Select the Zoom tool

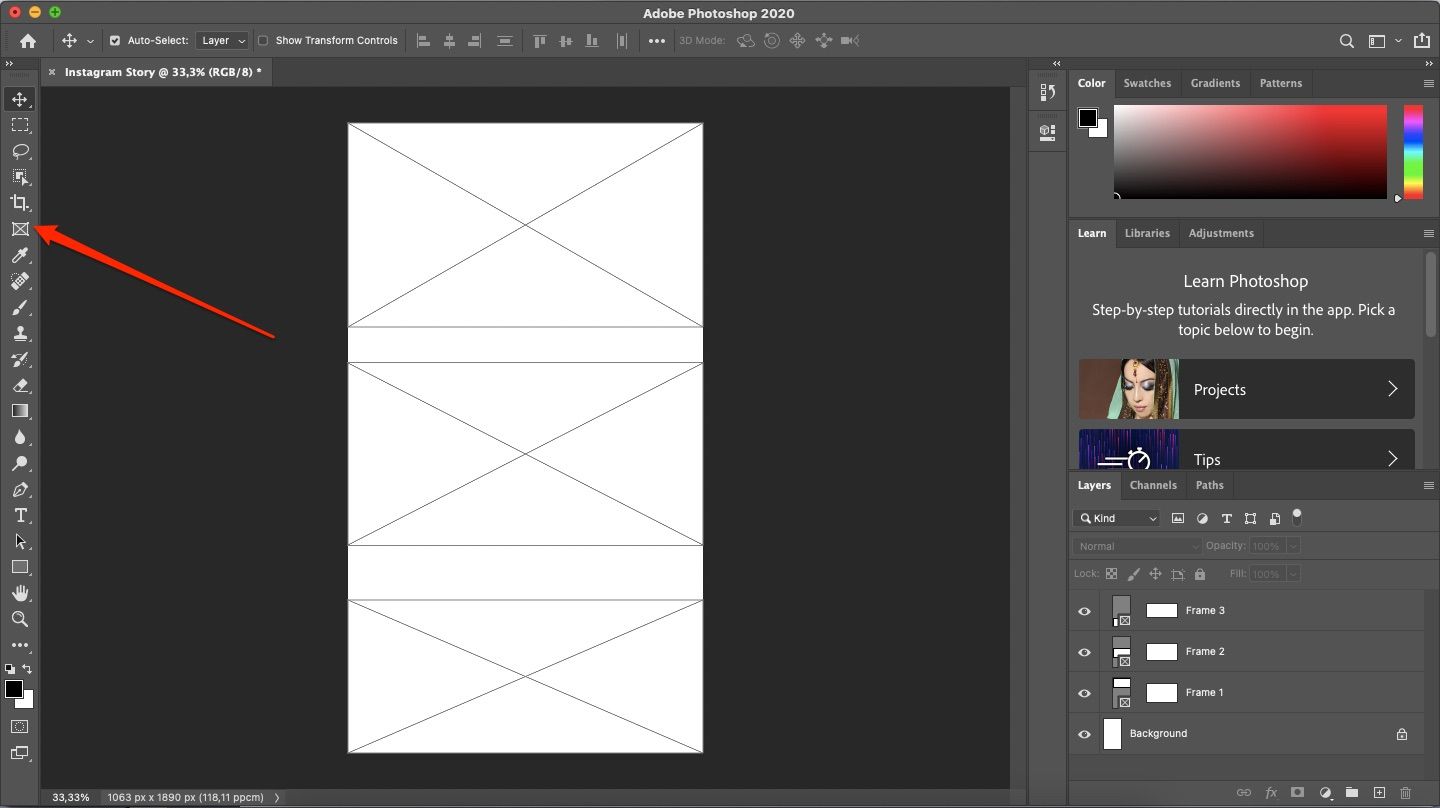[x=20, y=619]
